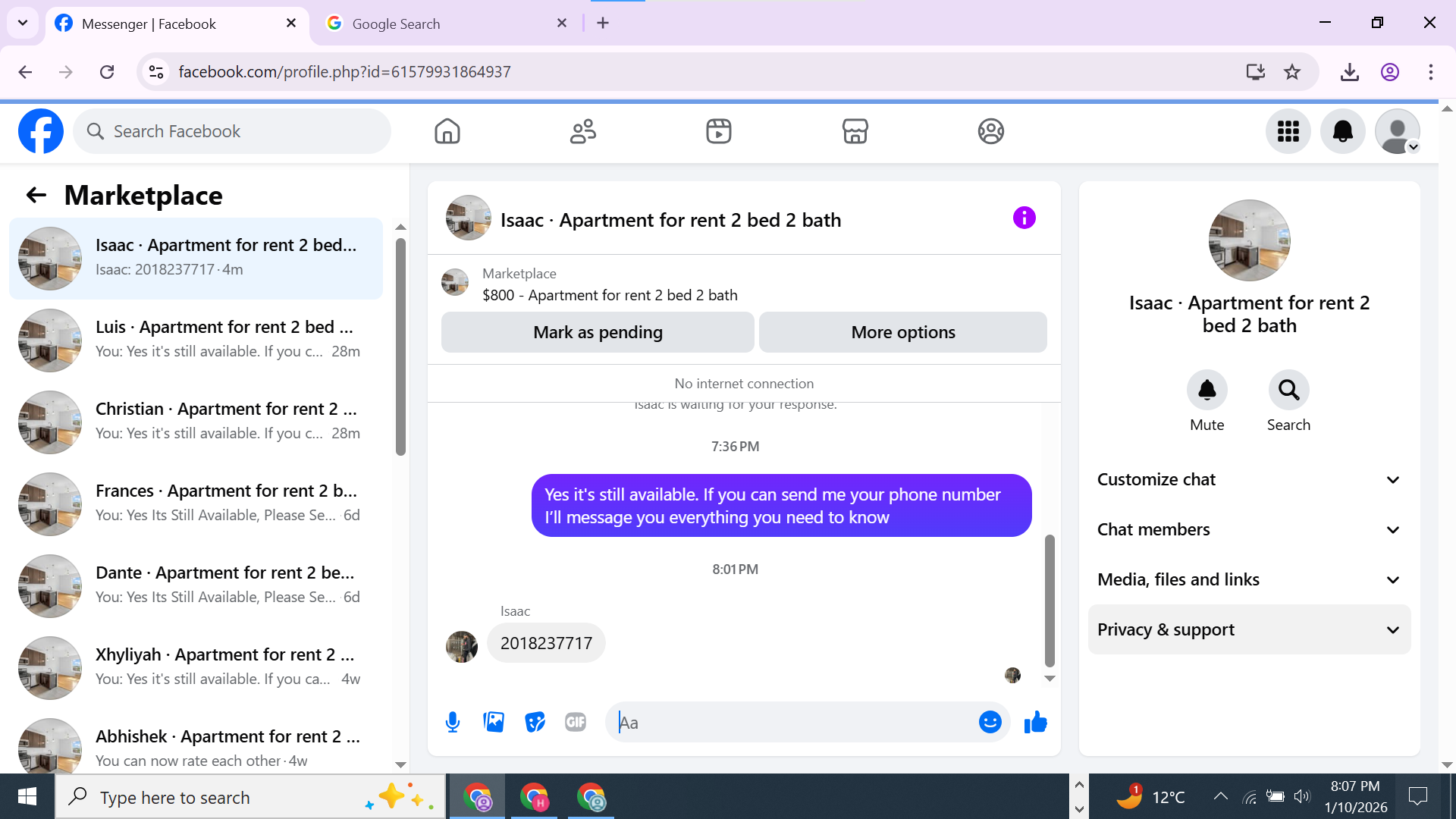Open the sticker picker icon
This screenshot has height=819, width=1456.
[x=535, y=722]
